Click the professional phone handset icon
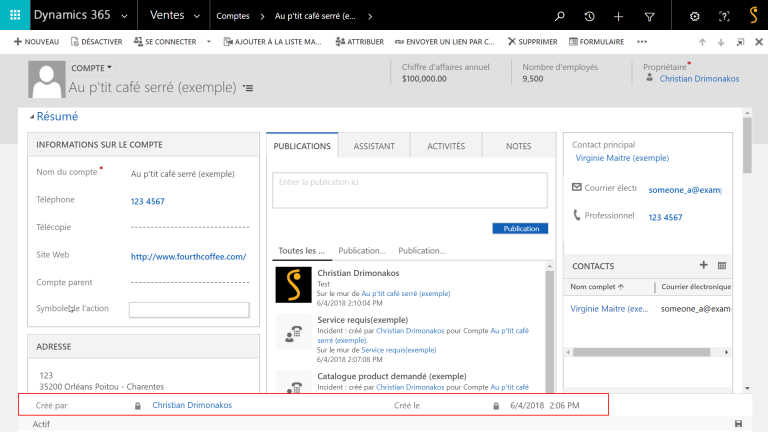The height and width of the screenshot is (432, 768). point(577,215)
